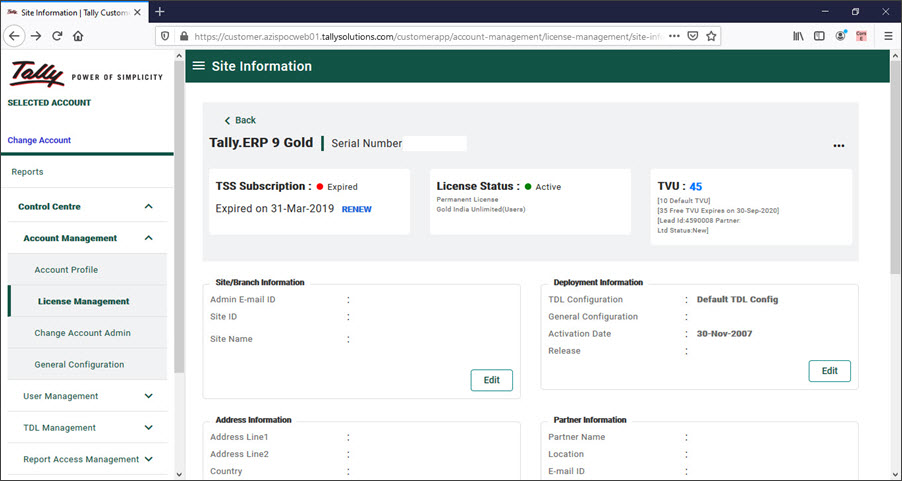Open the Firefox hamburger menu
This screenshot has height=481, width=902.
pos(888,36)
